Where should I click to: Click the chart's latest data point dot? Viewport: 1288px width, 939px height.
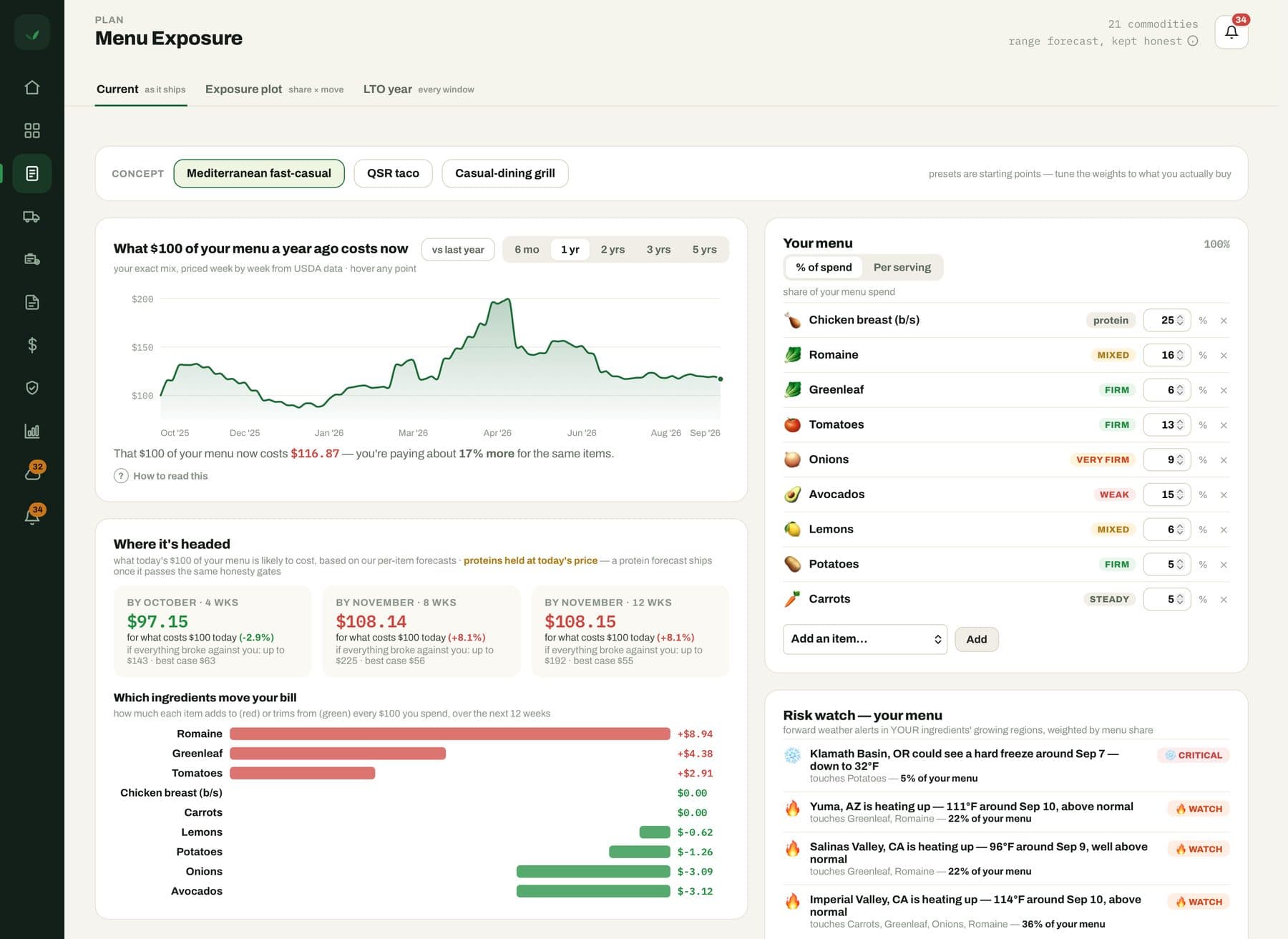(721, 379)
